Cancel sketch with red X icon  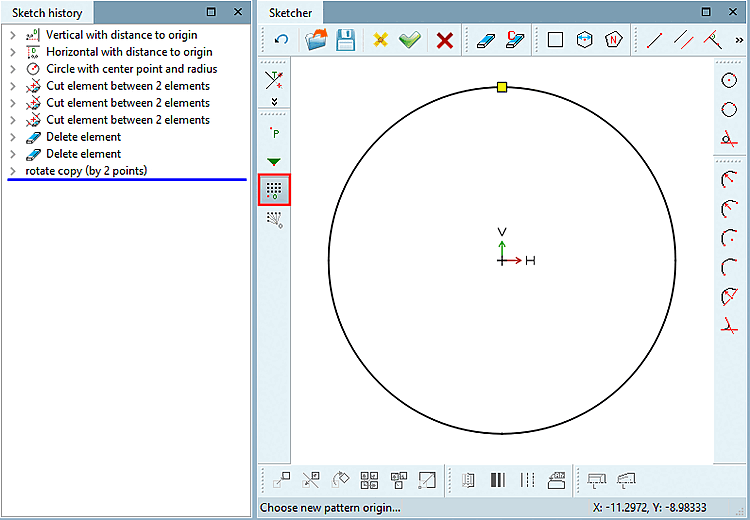[445, 40]
